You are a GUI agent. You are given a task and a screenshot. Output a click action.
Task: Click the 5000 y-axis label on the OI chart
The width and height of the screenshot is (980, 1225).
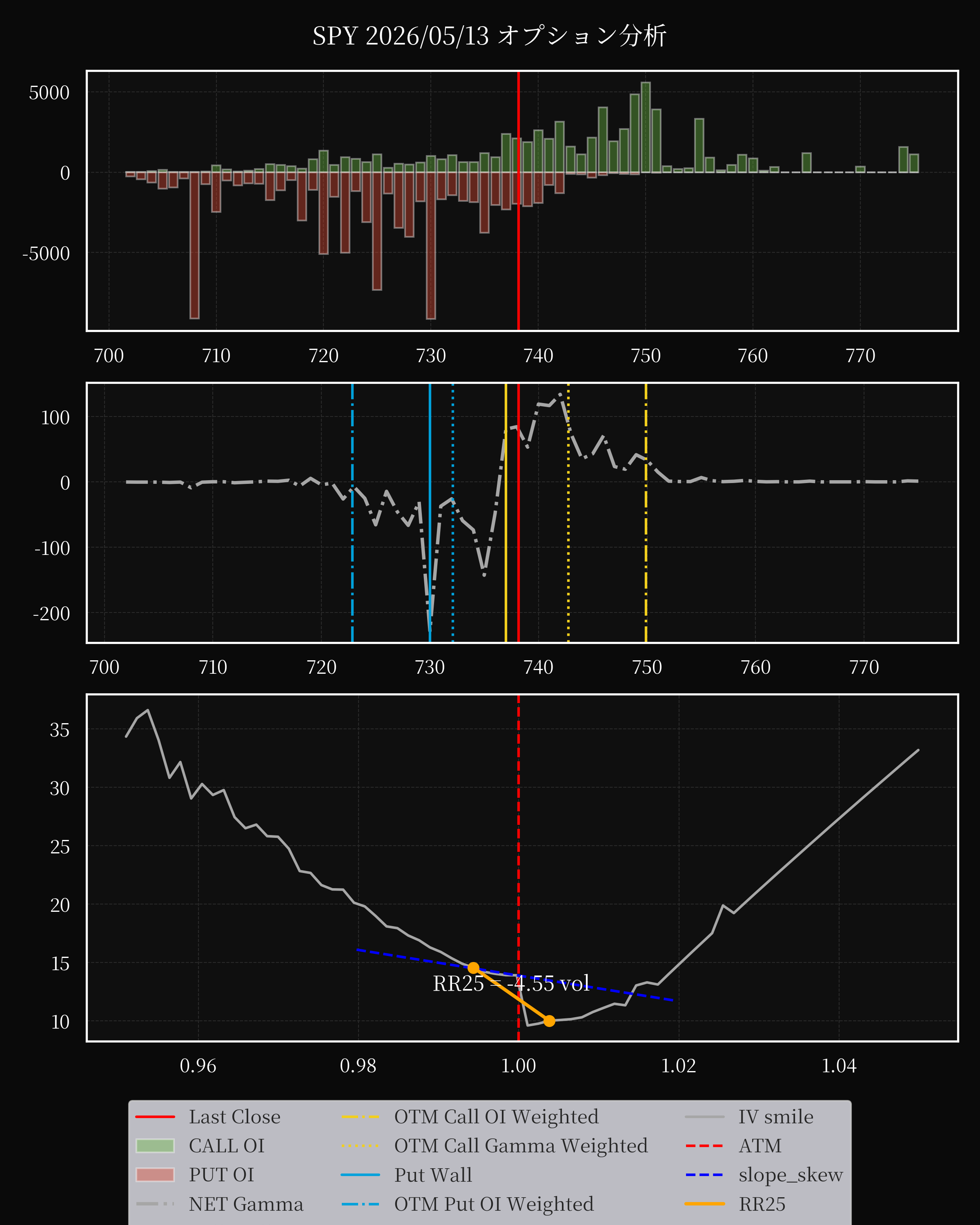[49, 93]
